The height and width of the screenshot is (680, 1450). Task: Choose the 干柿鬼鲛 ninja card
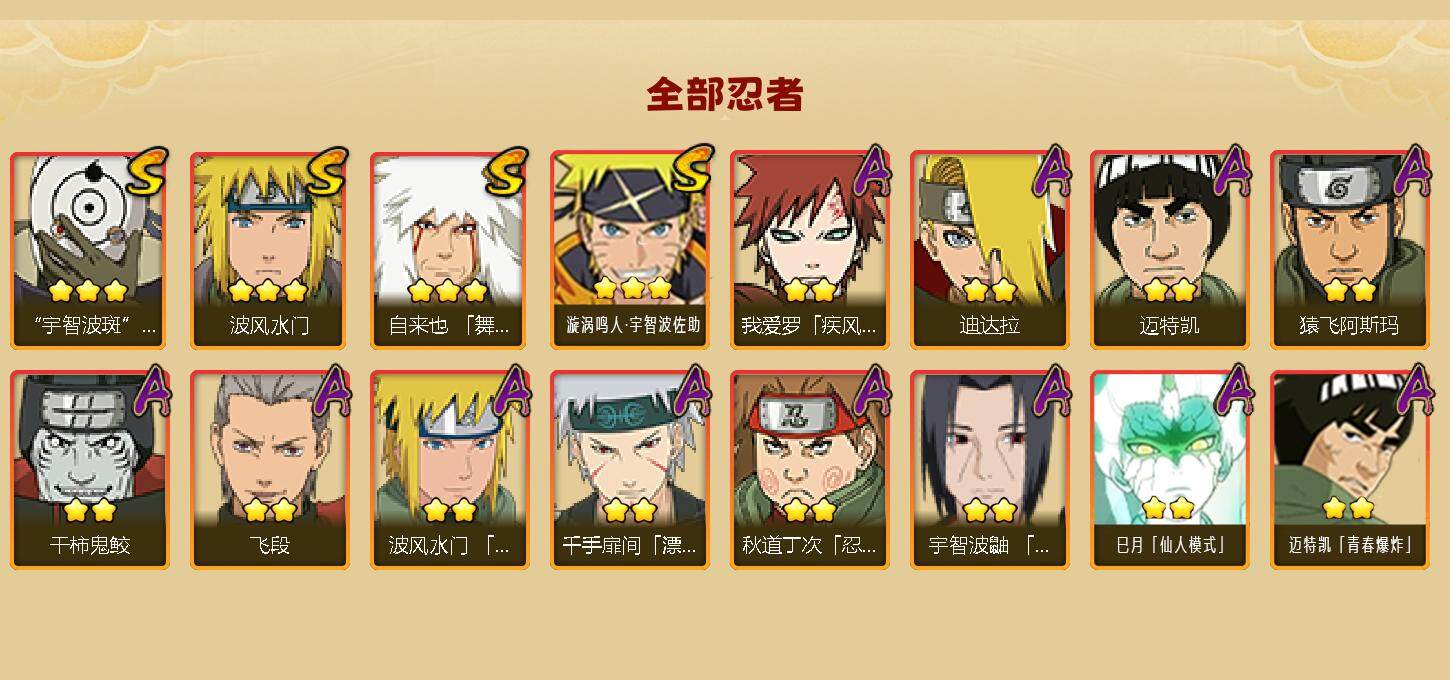point(90,470)
